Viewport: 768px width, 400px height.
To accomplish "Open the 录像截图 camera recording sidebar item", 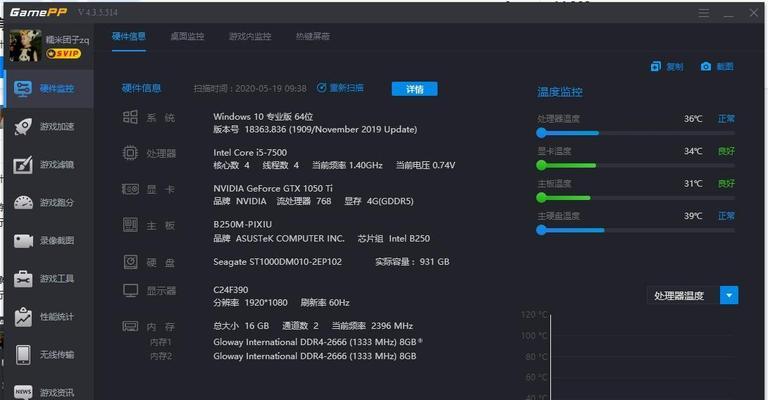I will [x=49, y=241].
